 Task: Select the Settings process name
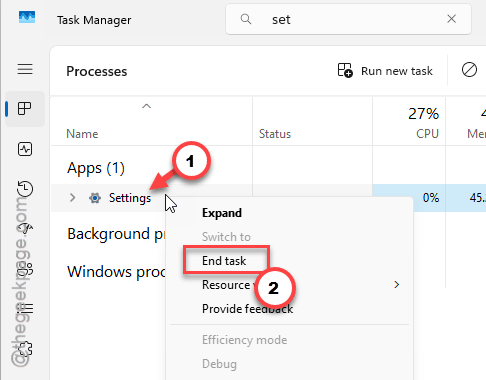[130, 198]
